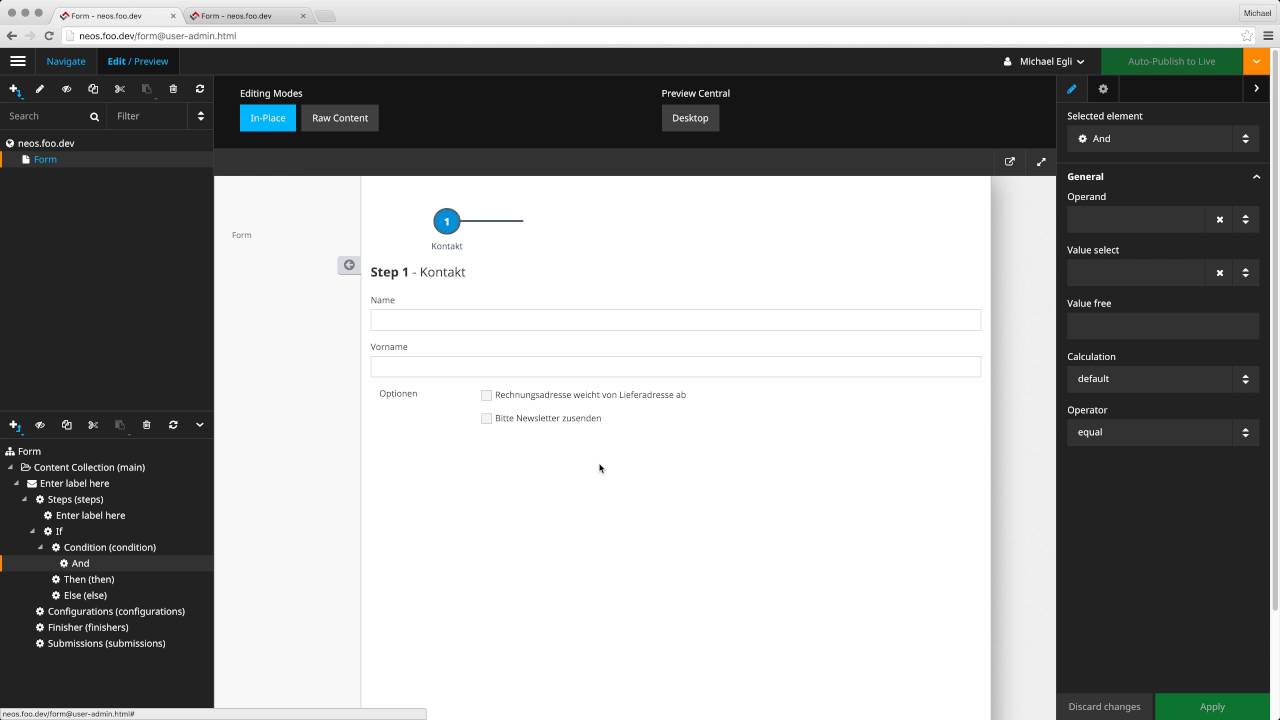Collapse the General inspector section
1280x720 pixels.
click(1257, 177)
